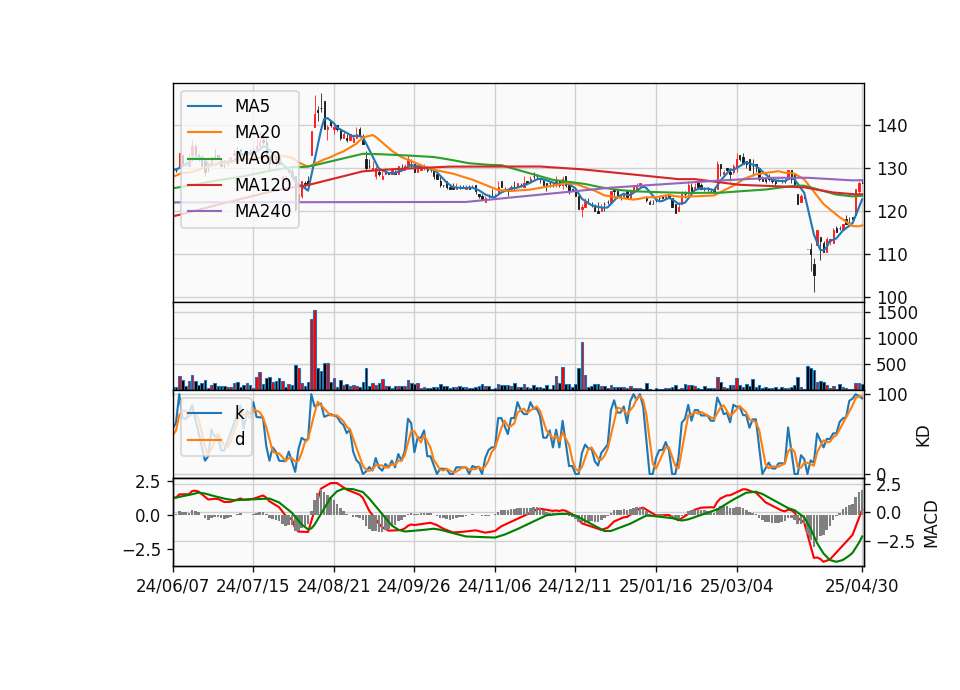Click the 24/06/07 date axis label

point(173,586)
